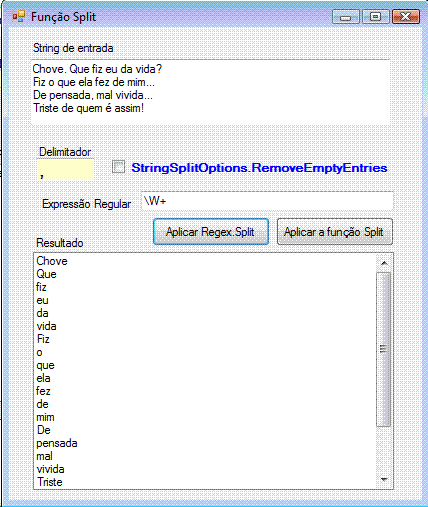Select 'mim' in the result list
This screenshot has width=428, height=507.
(45, 417)
